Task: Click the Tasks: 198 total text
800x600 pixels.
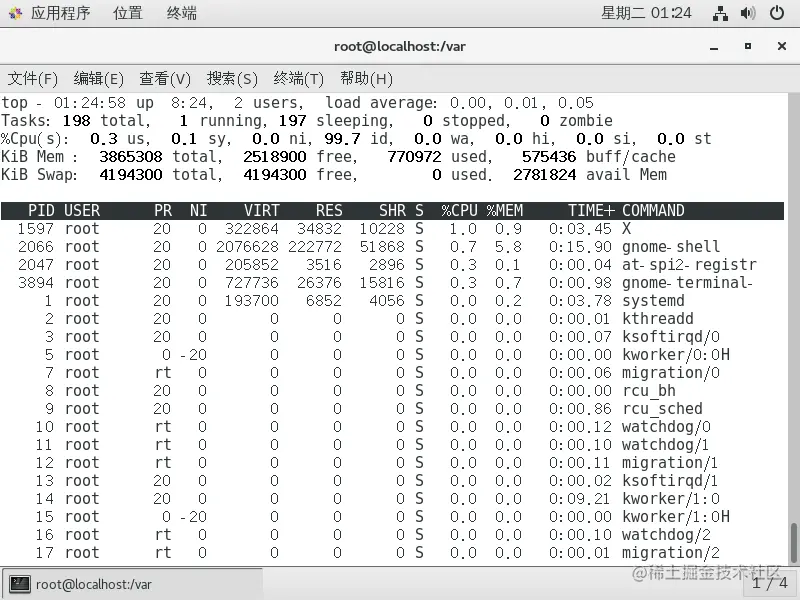Action: (76, 120)
